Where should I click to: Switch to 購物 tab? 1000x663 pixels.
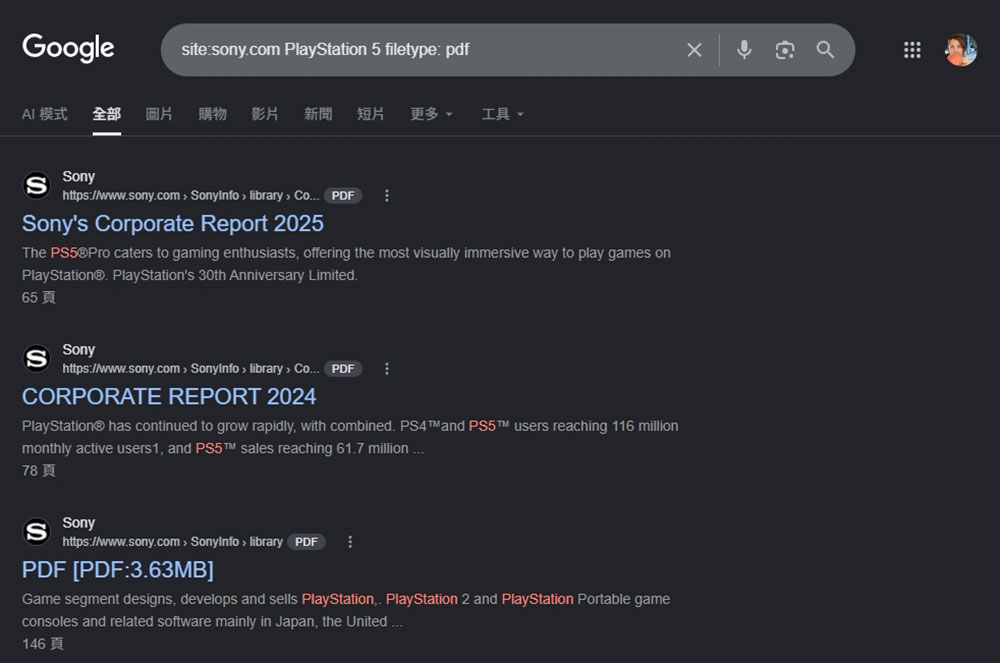point(212,114)
